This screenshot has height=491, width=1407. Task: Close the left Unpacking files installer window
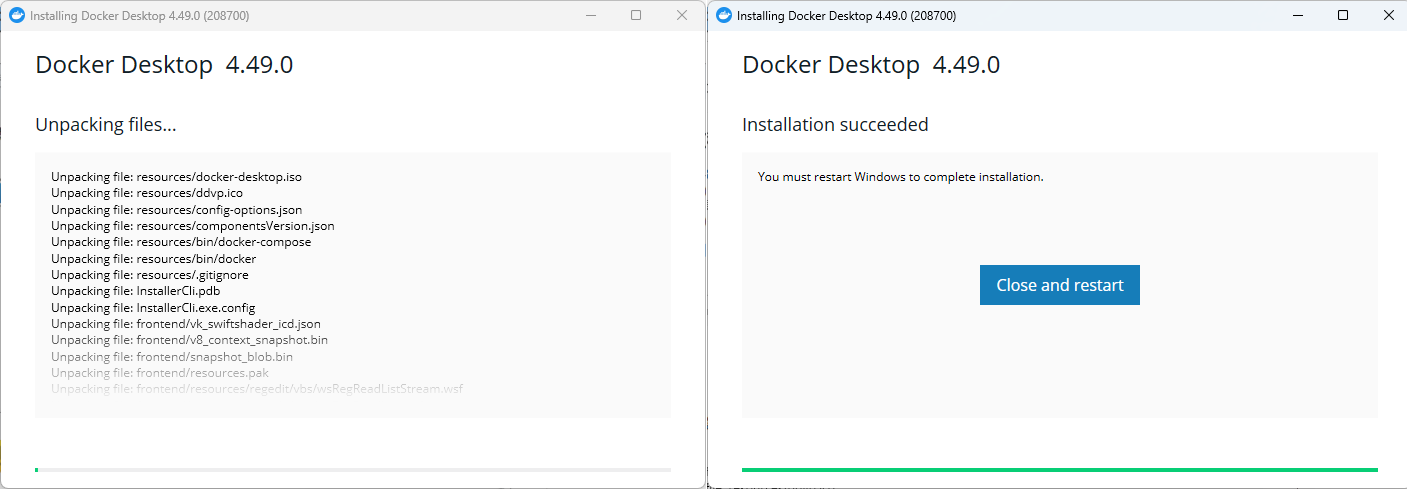coord(682,15)
